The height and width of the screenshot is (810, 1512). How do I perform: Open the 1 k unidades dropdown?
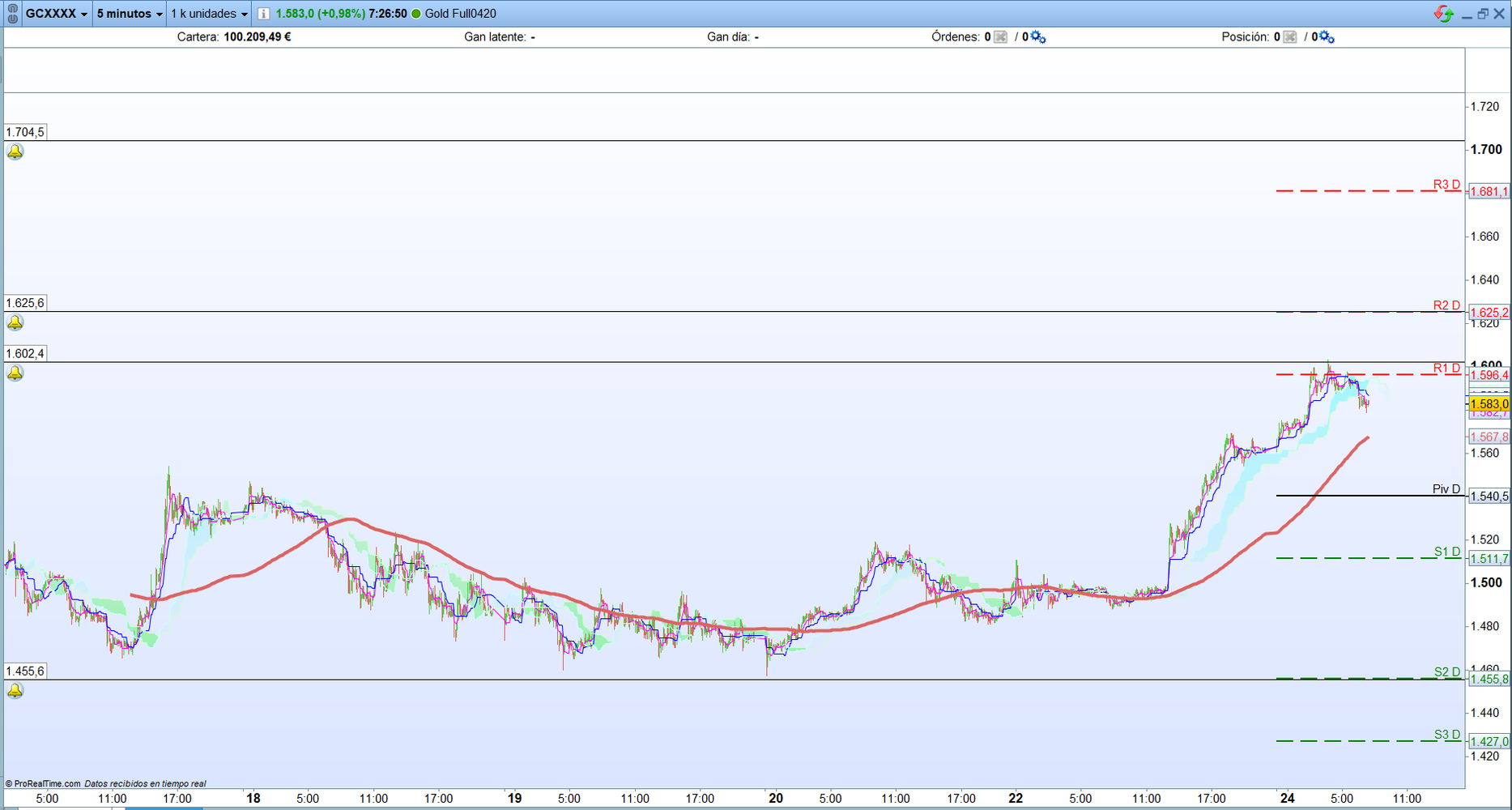pos(209,14)
